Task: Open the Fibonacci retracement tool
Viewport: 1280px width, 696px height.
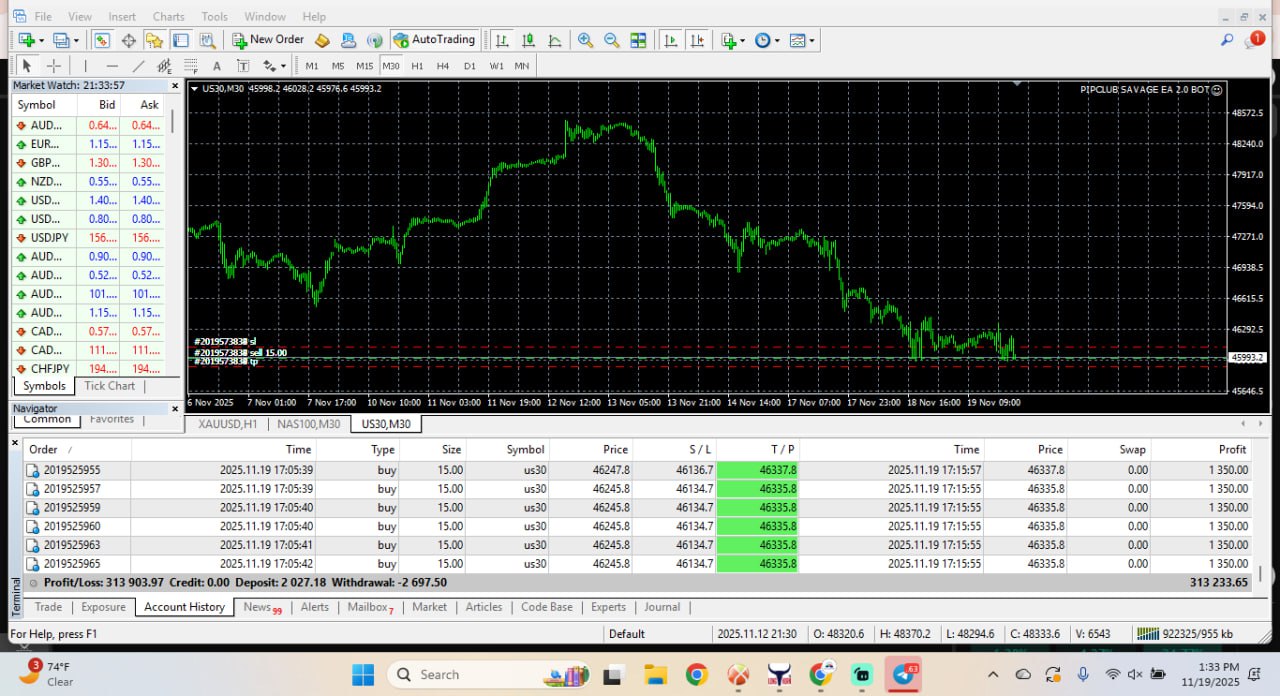Action: pyautogui.click(x=188, y=65)
